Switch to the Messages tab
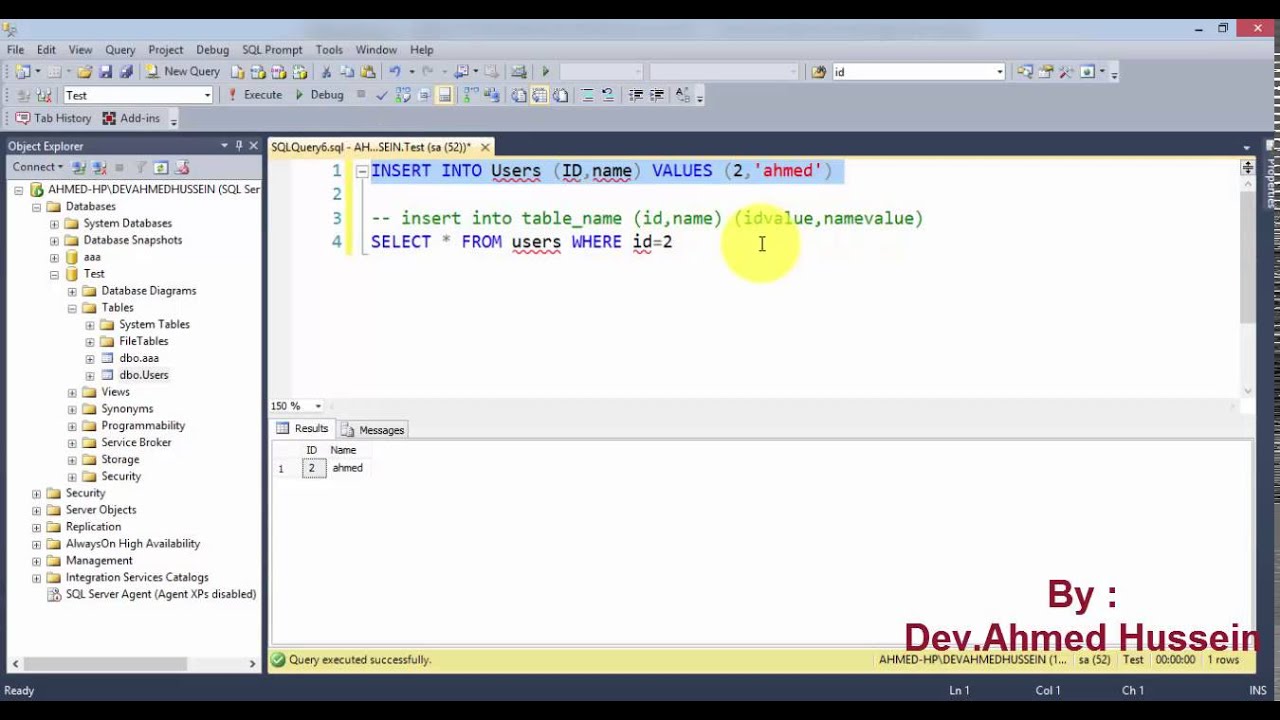The image size is (1280, 720). pyautogui.click(x=373, y=430)
